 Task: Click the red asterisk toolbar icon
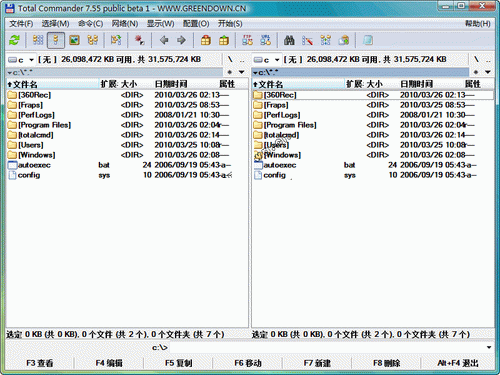(x=139, y=40)
